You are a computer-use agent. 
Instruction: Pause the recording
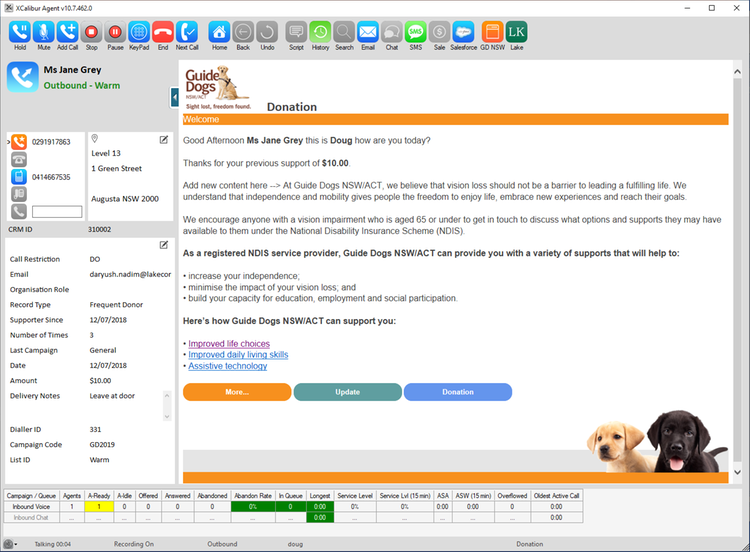(115, 33)
